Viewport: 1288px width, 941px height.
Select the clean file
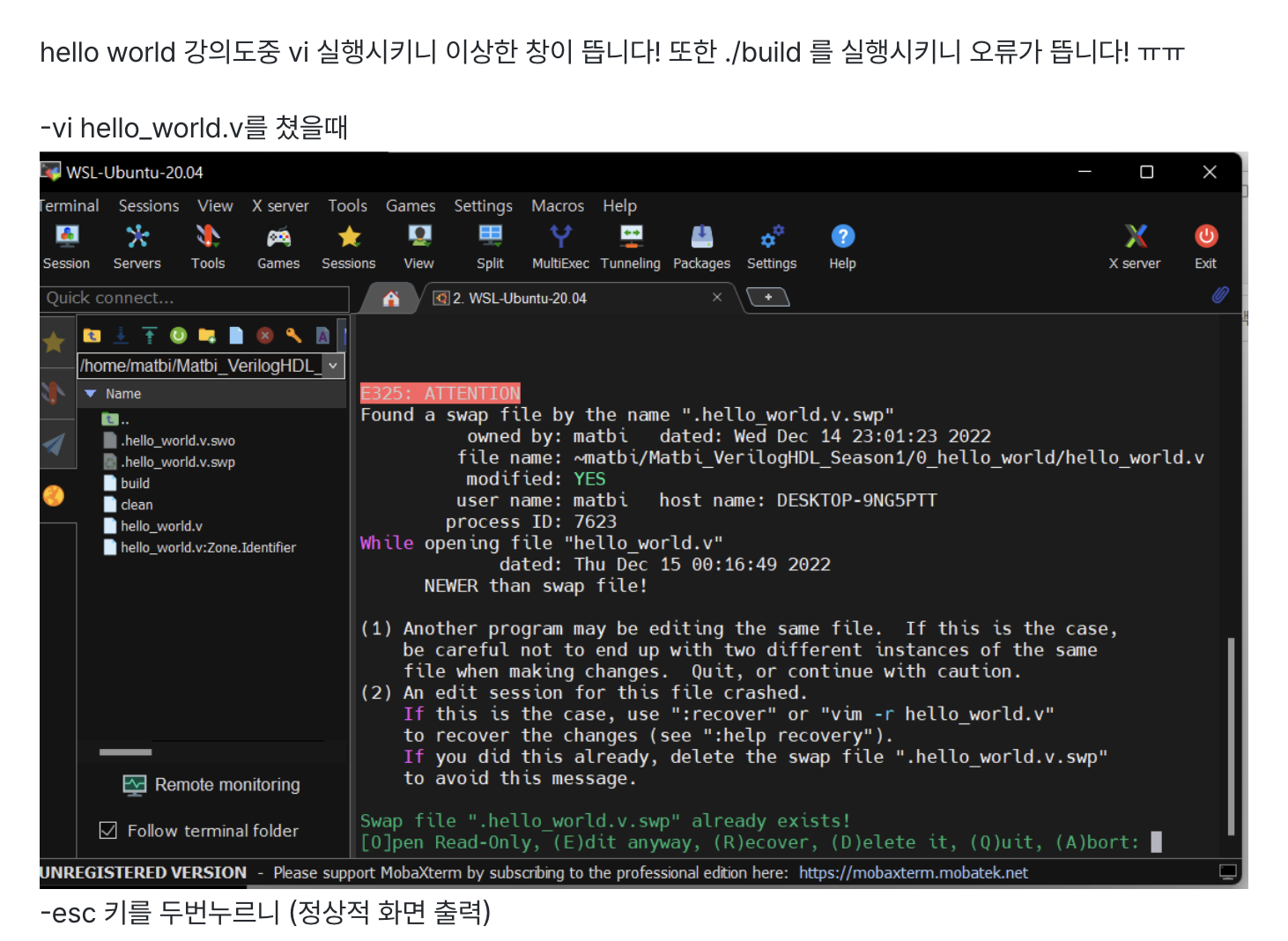coord(129,505)
